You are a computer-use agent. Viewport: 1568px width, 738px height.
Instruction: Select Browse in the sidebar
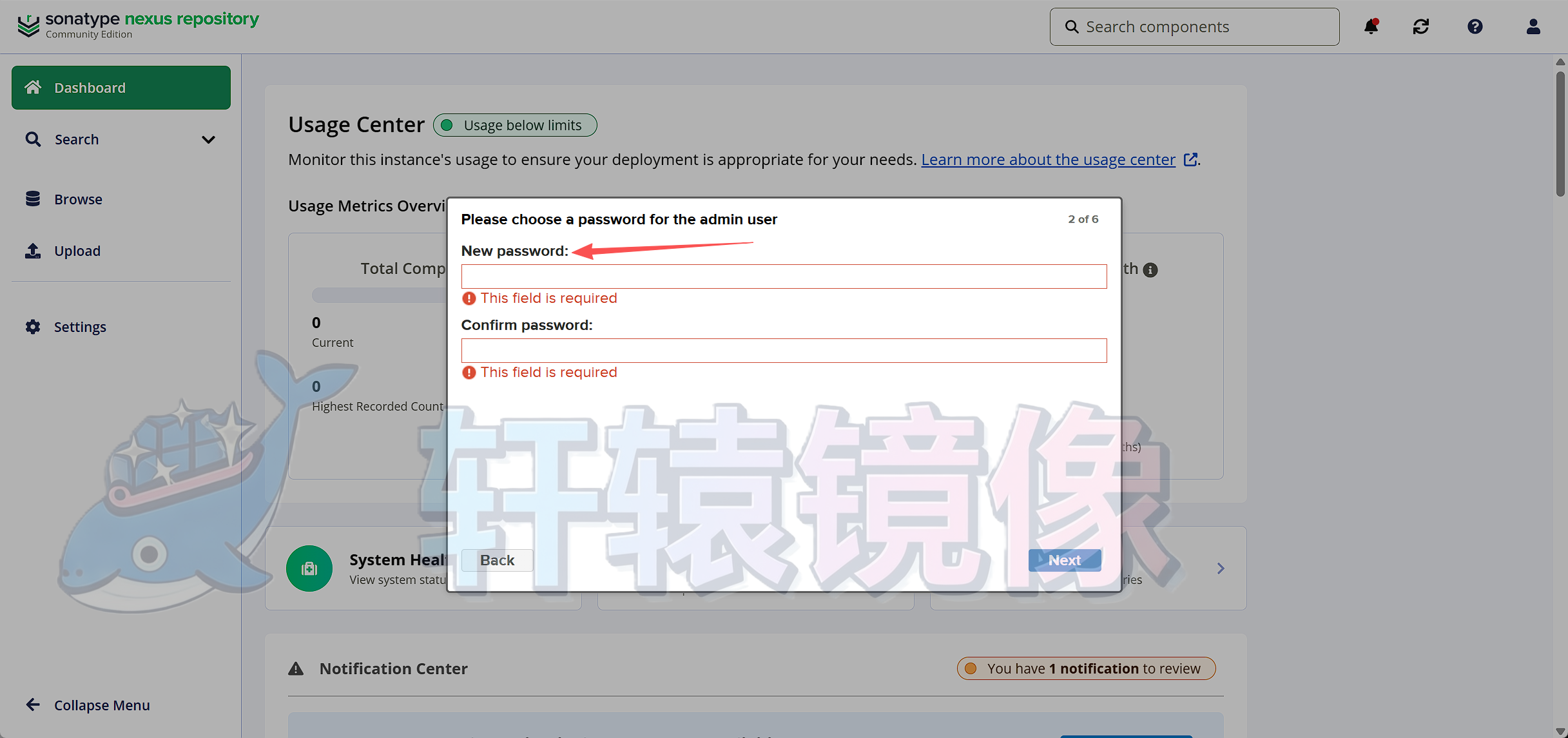(33, 199)
